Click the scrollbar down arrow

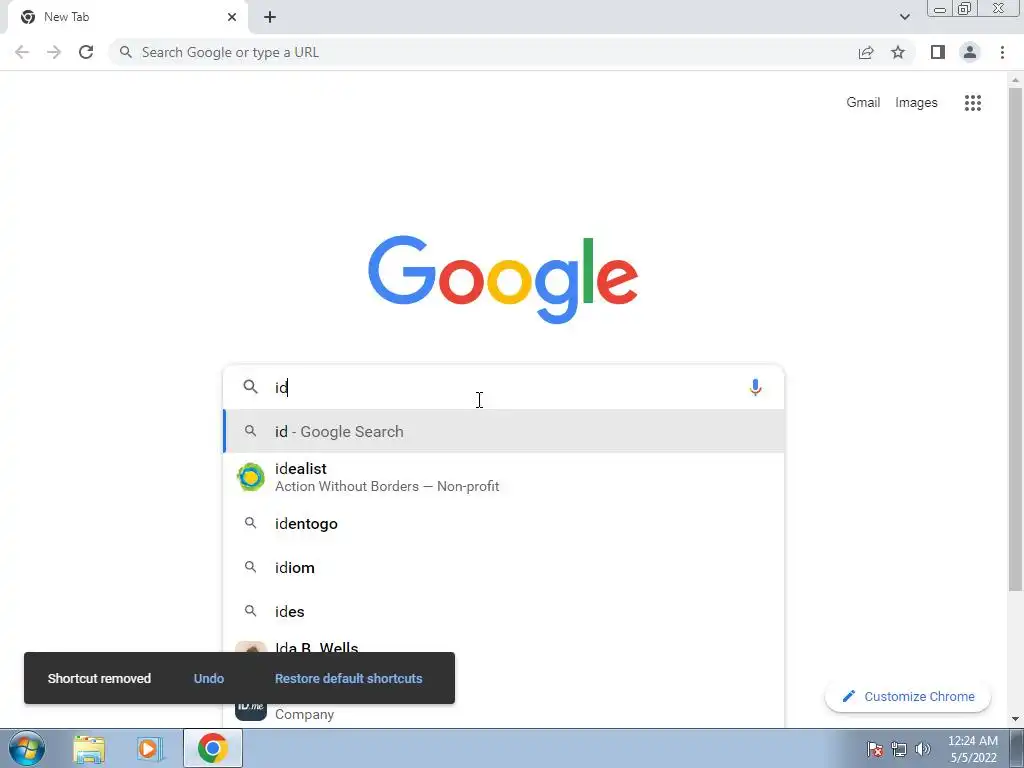pyautogui.click(x=1015, y=720)
